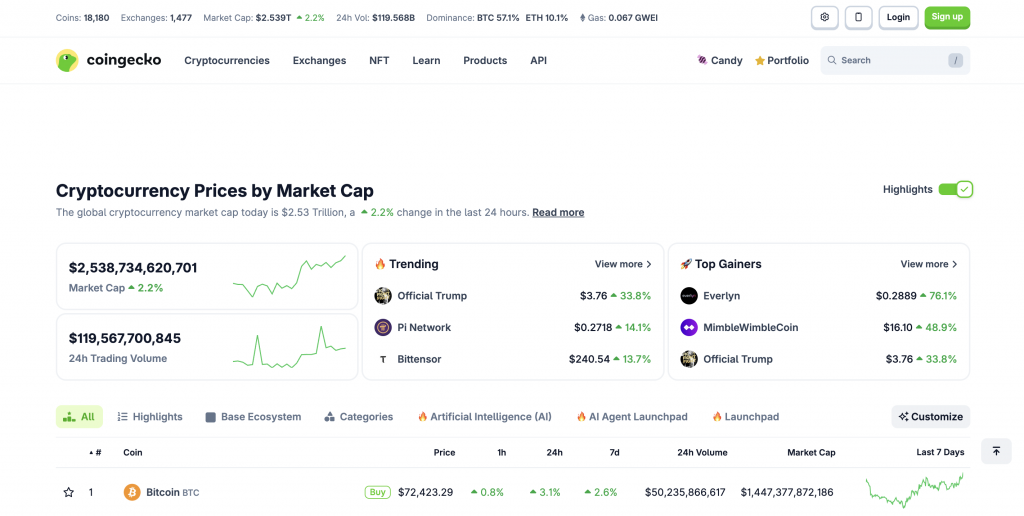Click the MimbleWimbleCoin icon
The height and width of the screenshot is (516, 1024).
tap(689, 327)
